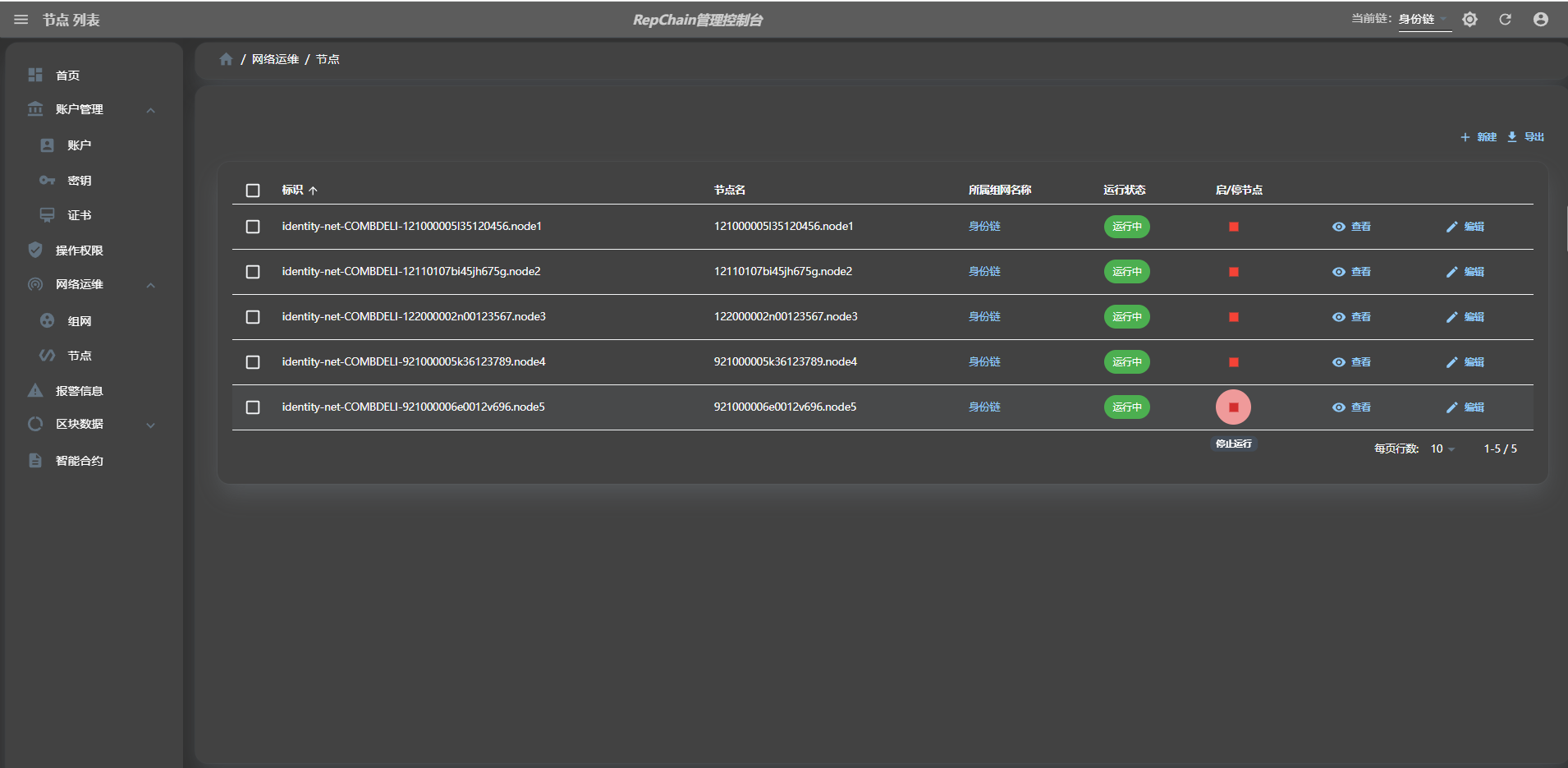Open 区块数据 sidebar menu label

tap(80, 424)
